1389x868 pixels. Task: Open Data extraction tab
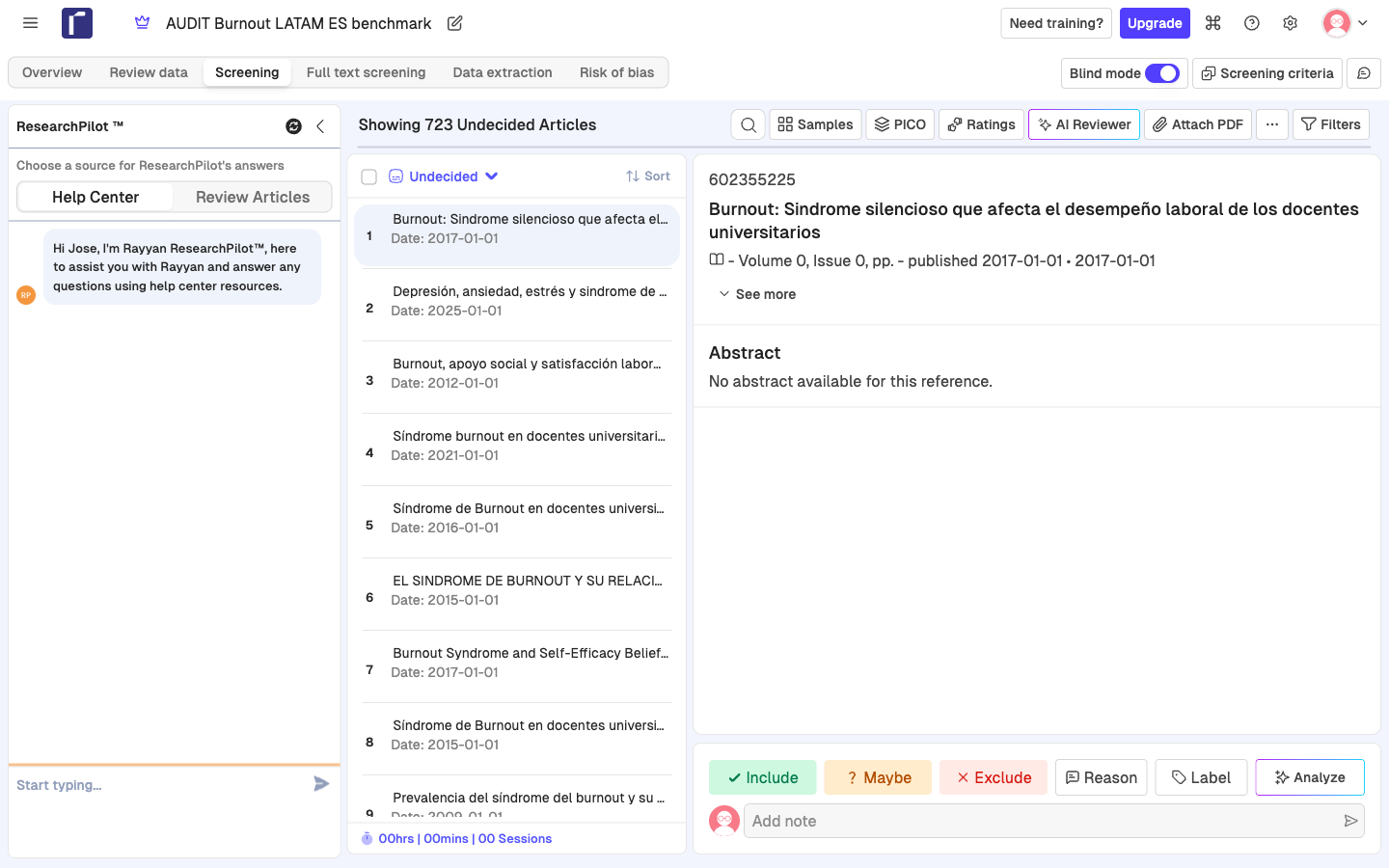503,72
